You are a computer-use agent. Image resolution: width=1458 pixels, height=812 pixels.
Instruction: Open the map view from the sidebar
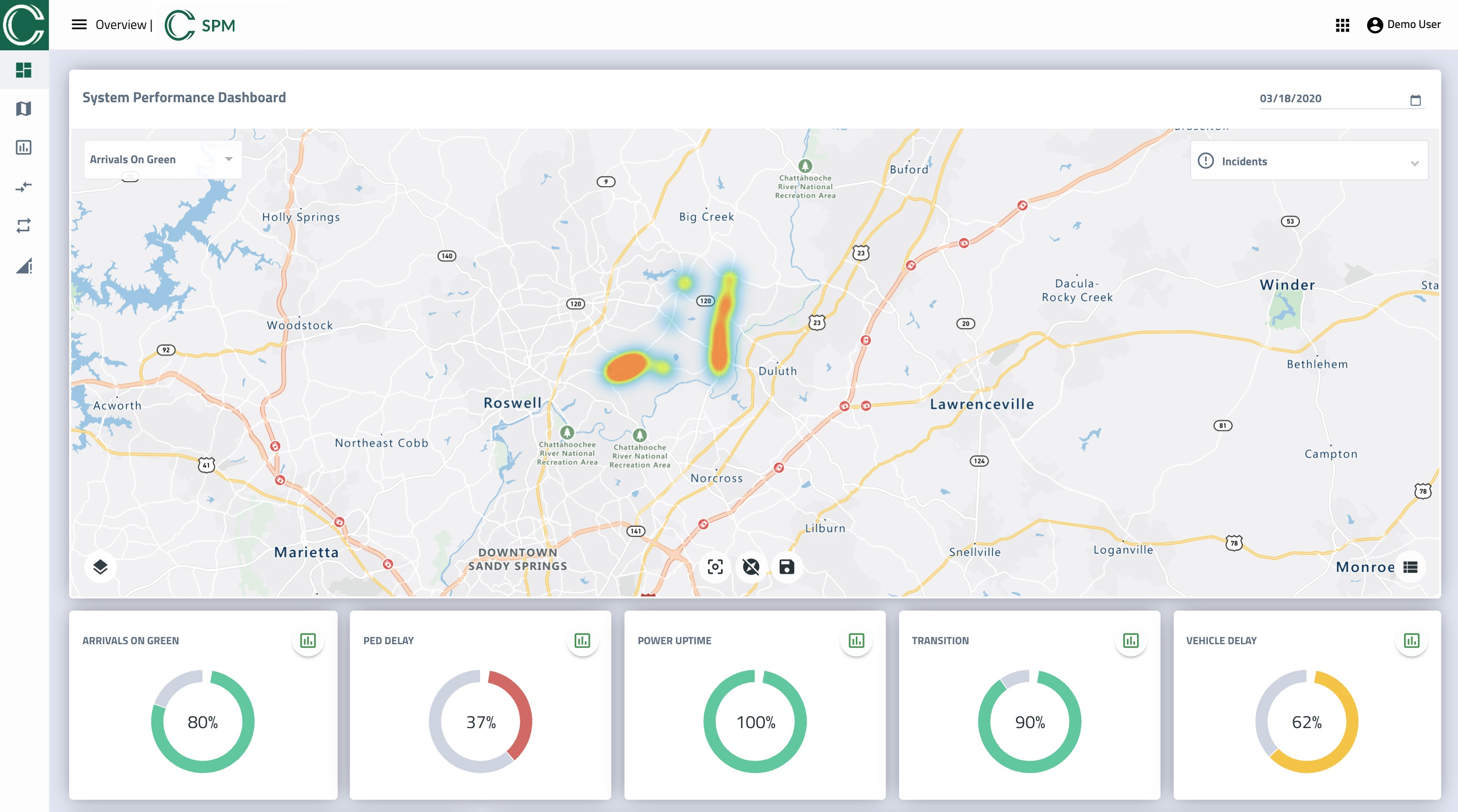[x=24, y=109]
